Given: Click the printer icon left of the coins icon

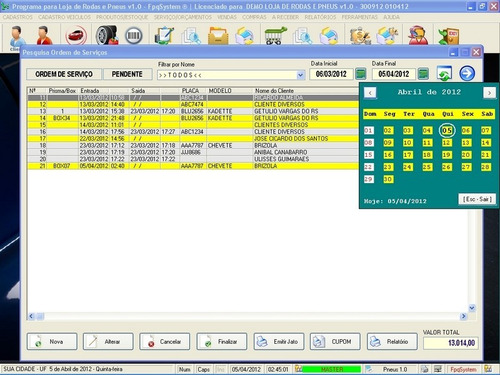Looking at the screenshot, I should tap(329, 35).
